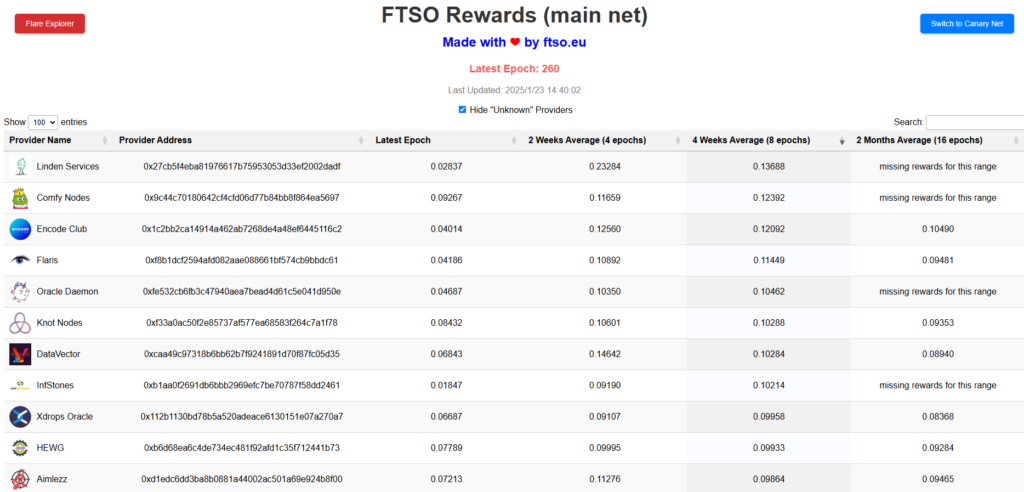Click Linden Services 2 weeks value 0.23284
Screen dimensions: 1024x492
(x=605, y=167)
